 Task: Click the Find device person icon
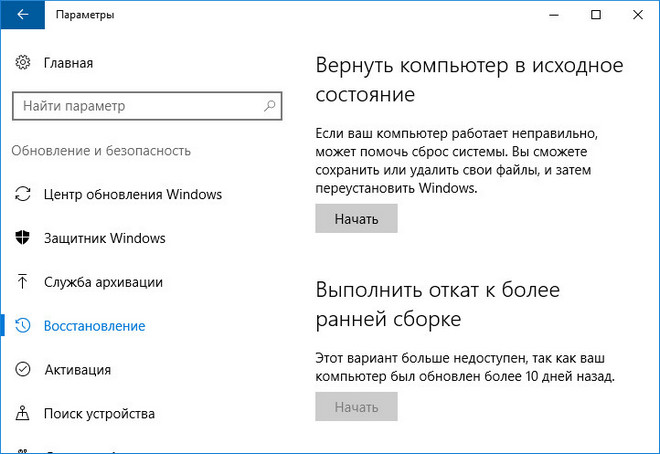tap(24, 413)
